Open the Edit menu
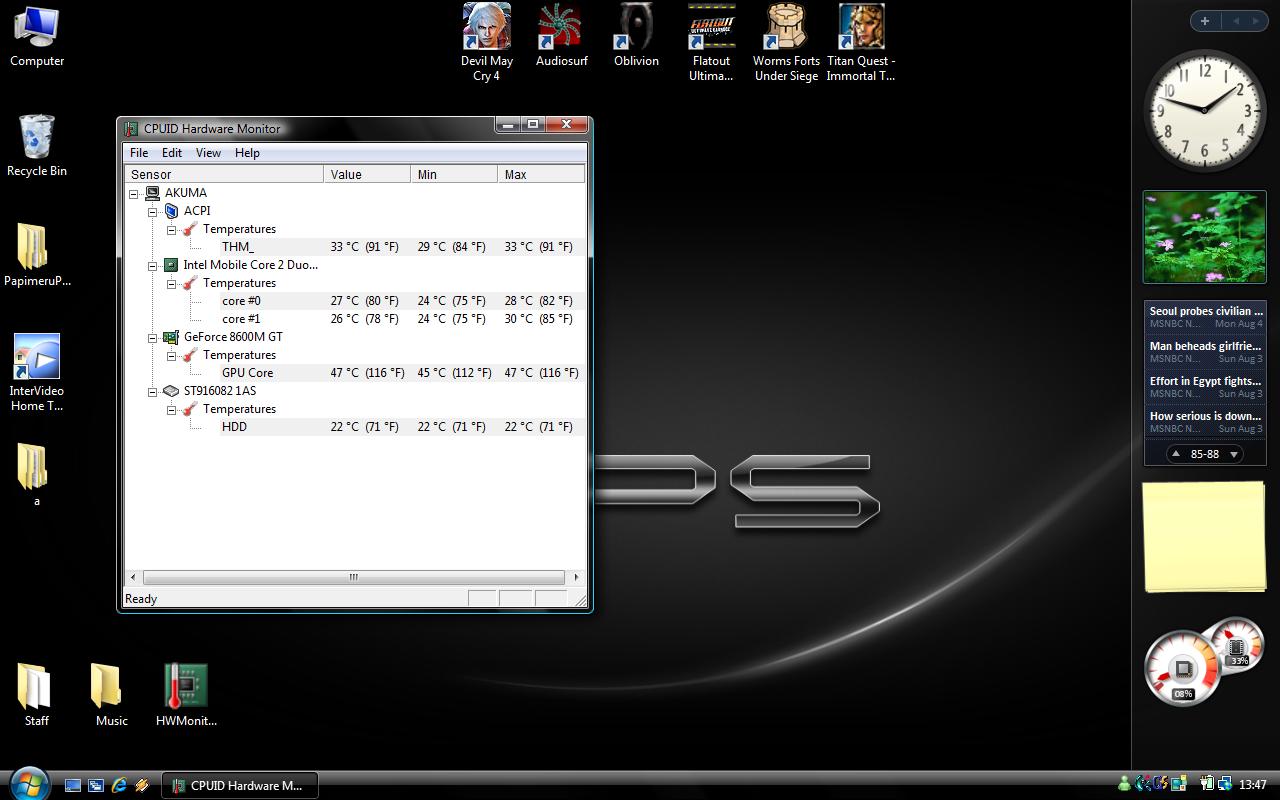The image size is (1280, 800). click(x=172, y=153)
